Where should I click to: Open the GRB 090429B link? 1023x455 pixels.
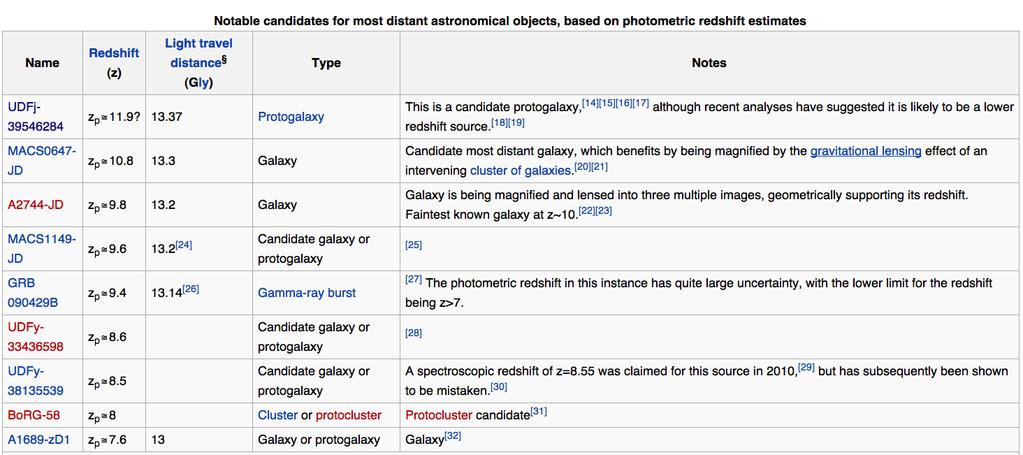click(31, 293)
